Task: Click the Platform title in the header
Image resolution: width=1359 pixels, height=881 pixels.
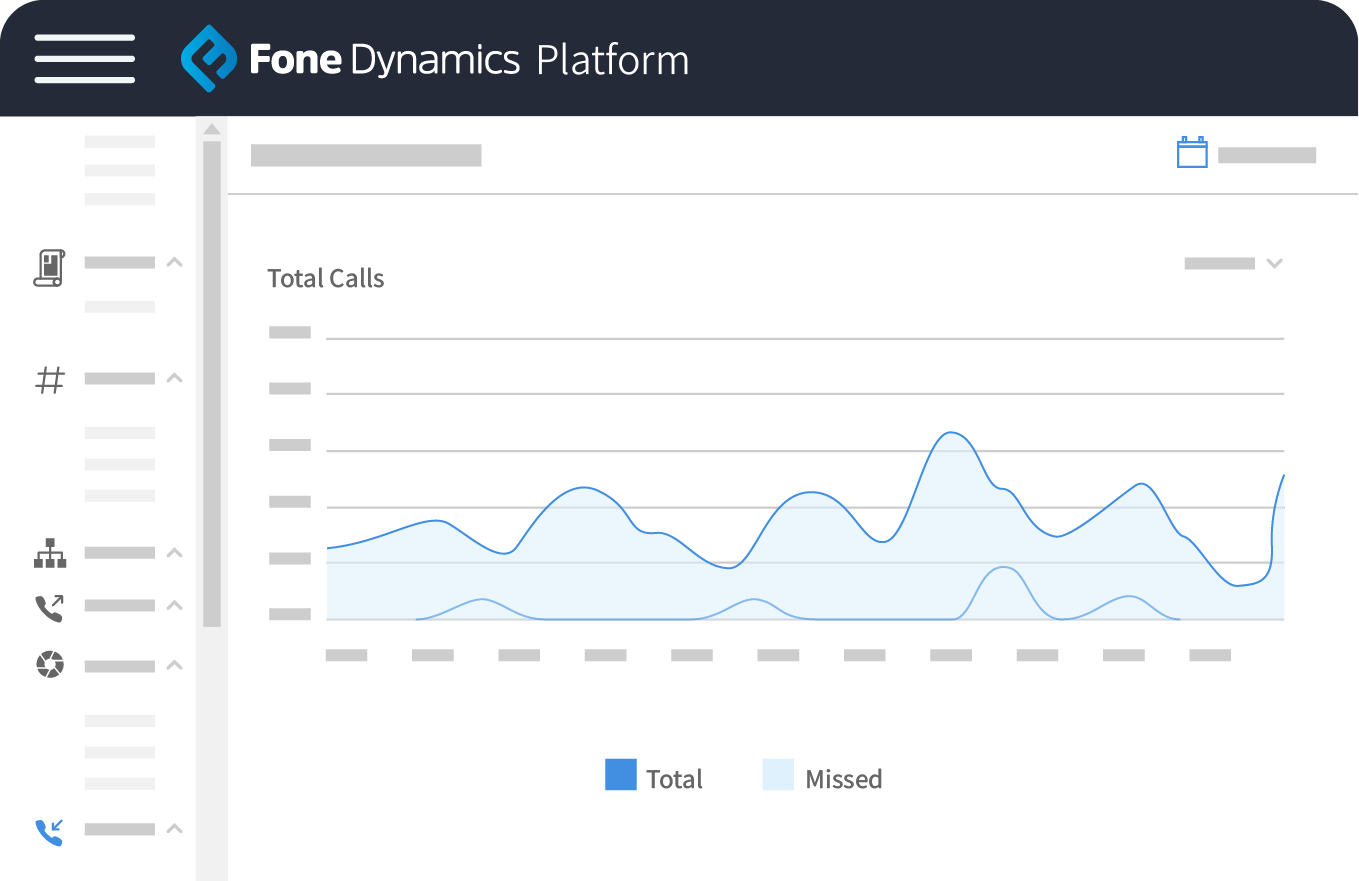Action: tap(612, 59)
